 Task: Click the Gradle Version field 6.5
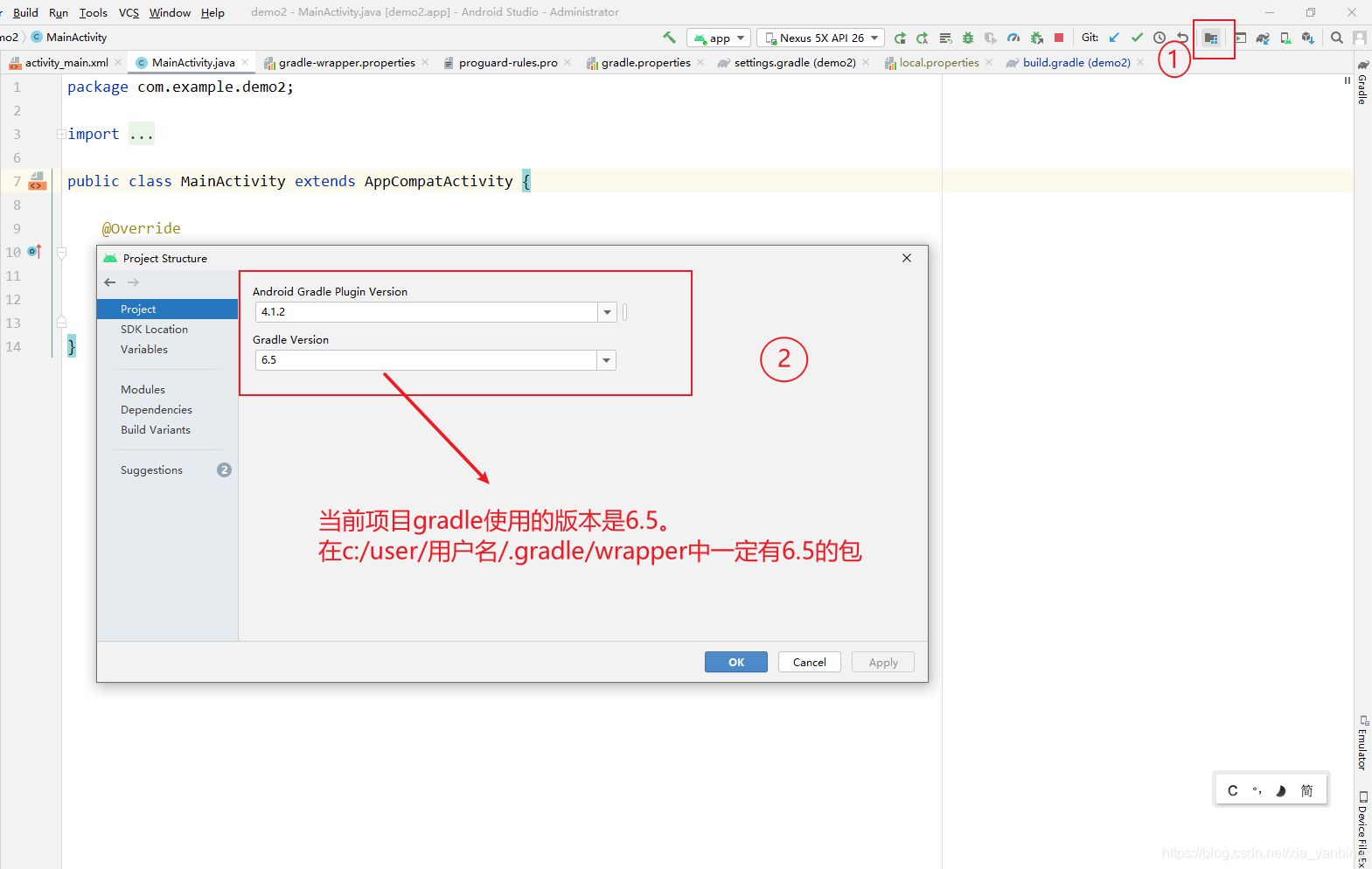[x=427, y=360]
